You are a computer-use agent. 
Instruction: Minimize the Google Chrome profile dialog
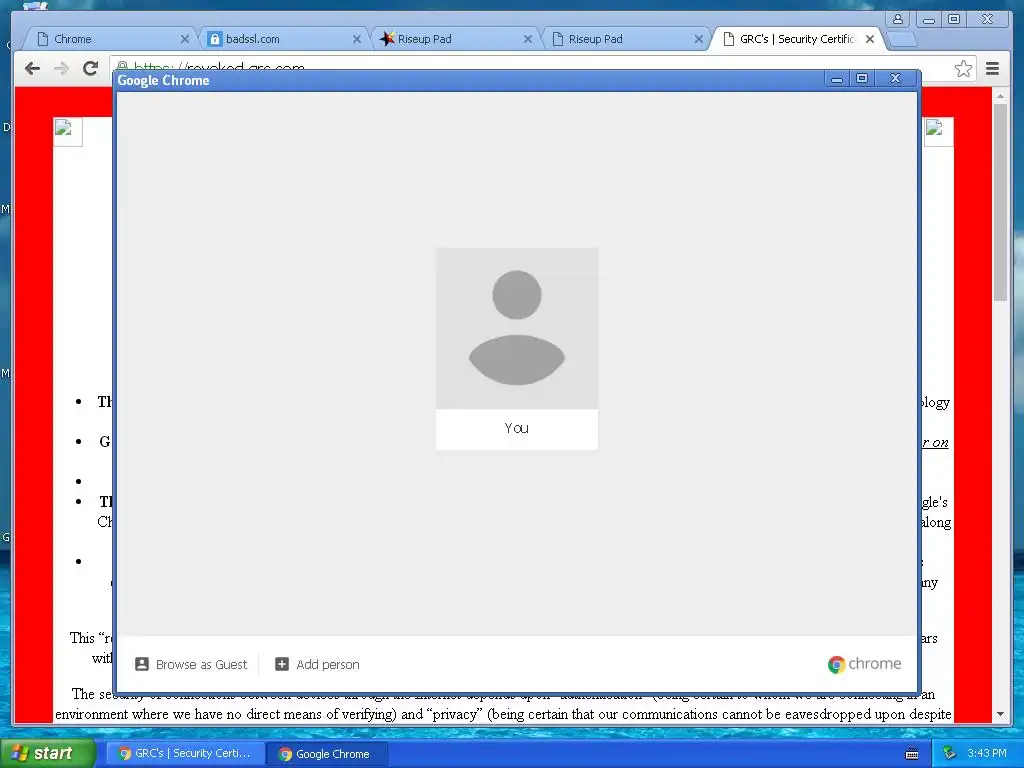tap(836, 79)
